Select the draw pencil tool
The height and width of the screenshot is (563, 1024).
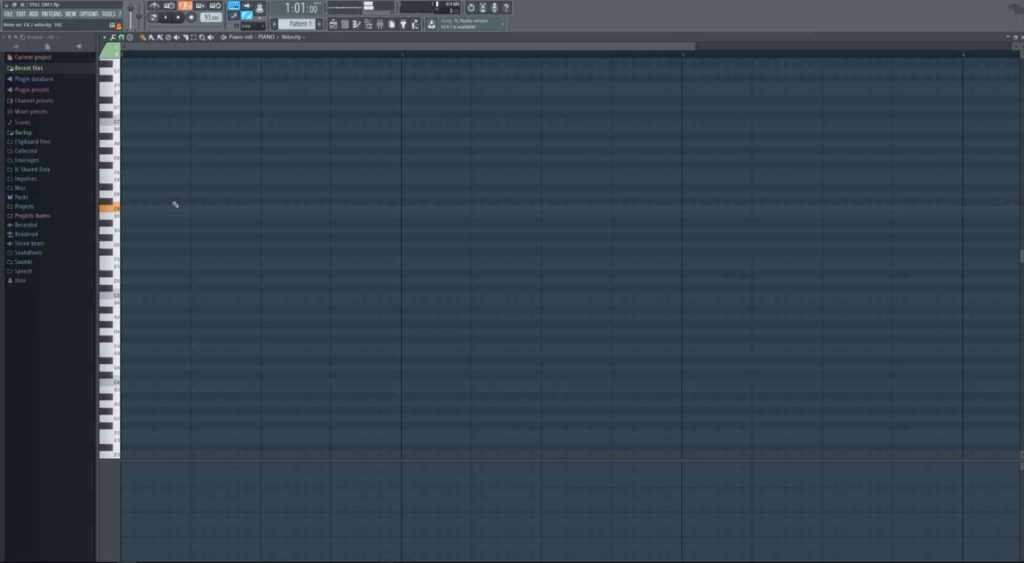142,37
